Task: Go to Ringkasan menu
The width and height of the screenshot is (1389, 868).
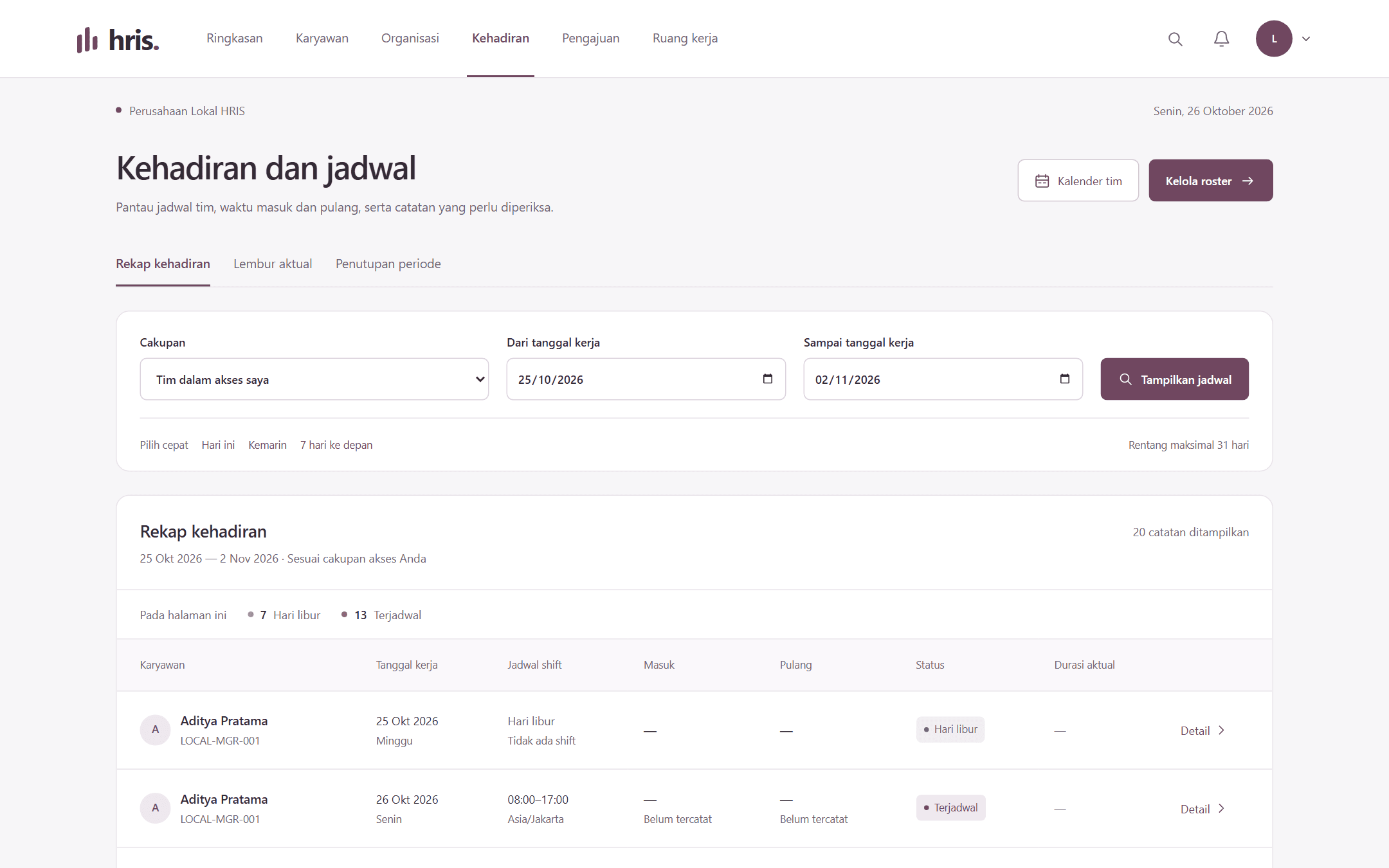Action: pyautogui.click(x=235, y=39)
